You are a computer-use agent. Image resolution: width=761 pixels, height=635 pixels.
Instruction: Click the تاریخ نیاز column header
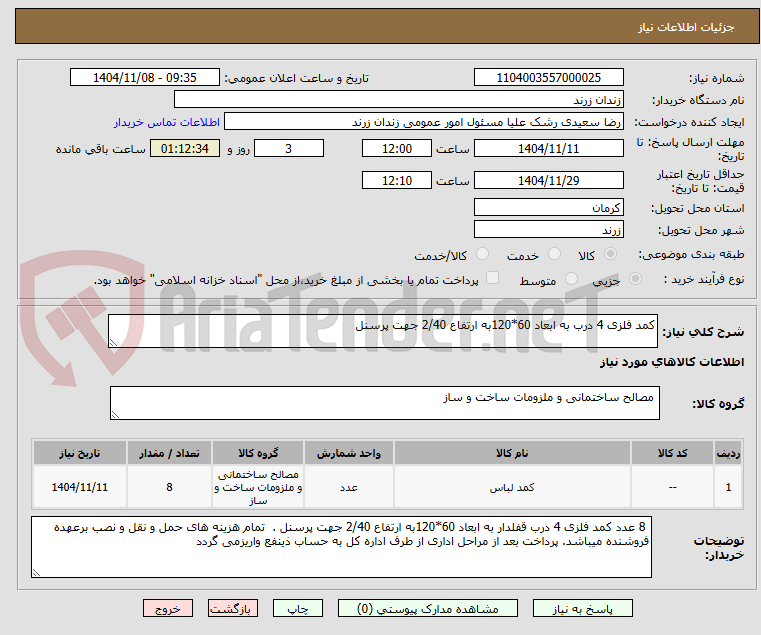(x=80, y=453)
